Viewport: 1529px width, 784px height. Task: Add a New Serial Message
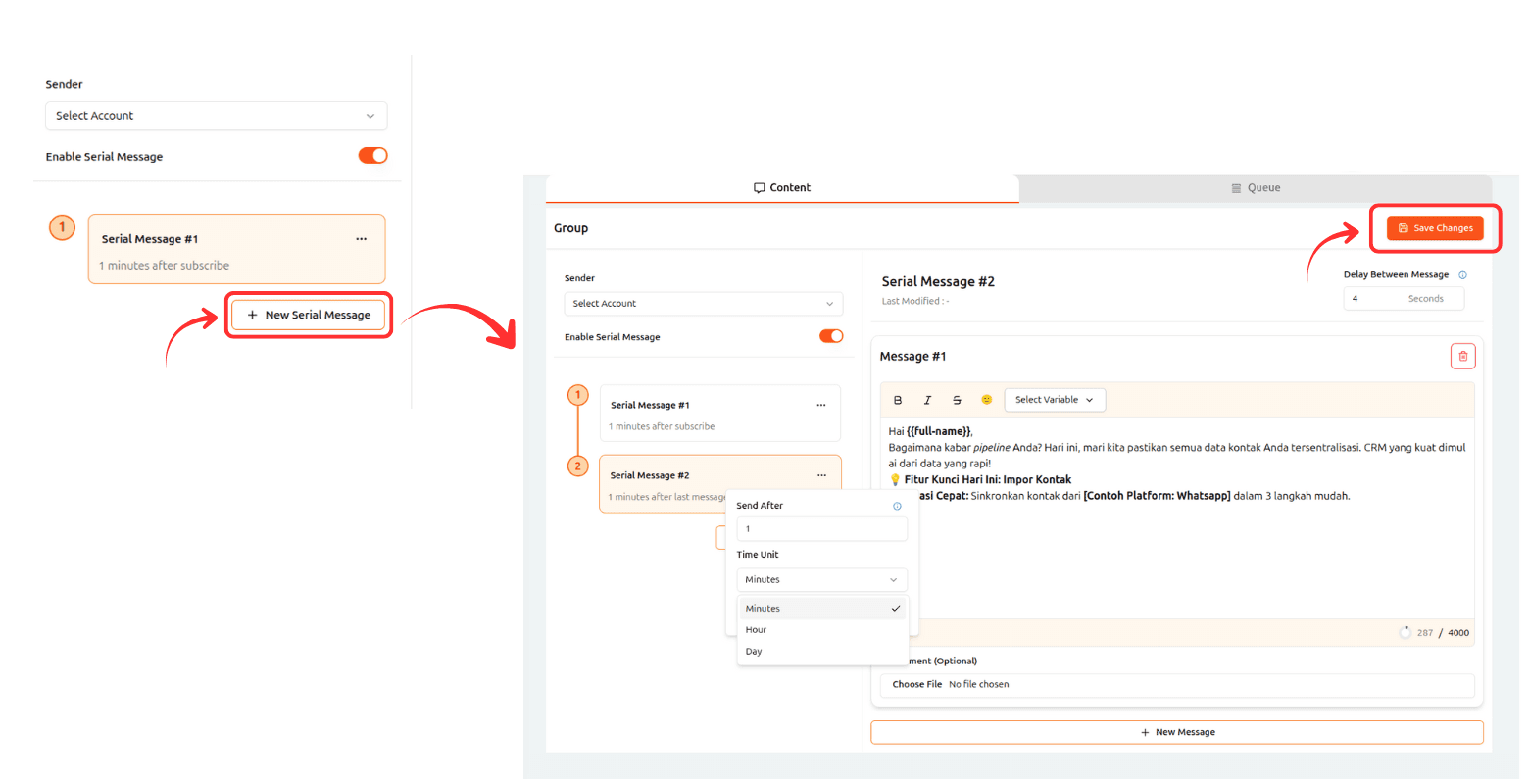coord(309,316)
